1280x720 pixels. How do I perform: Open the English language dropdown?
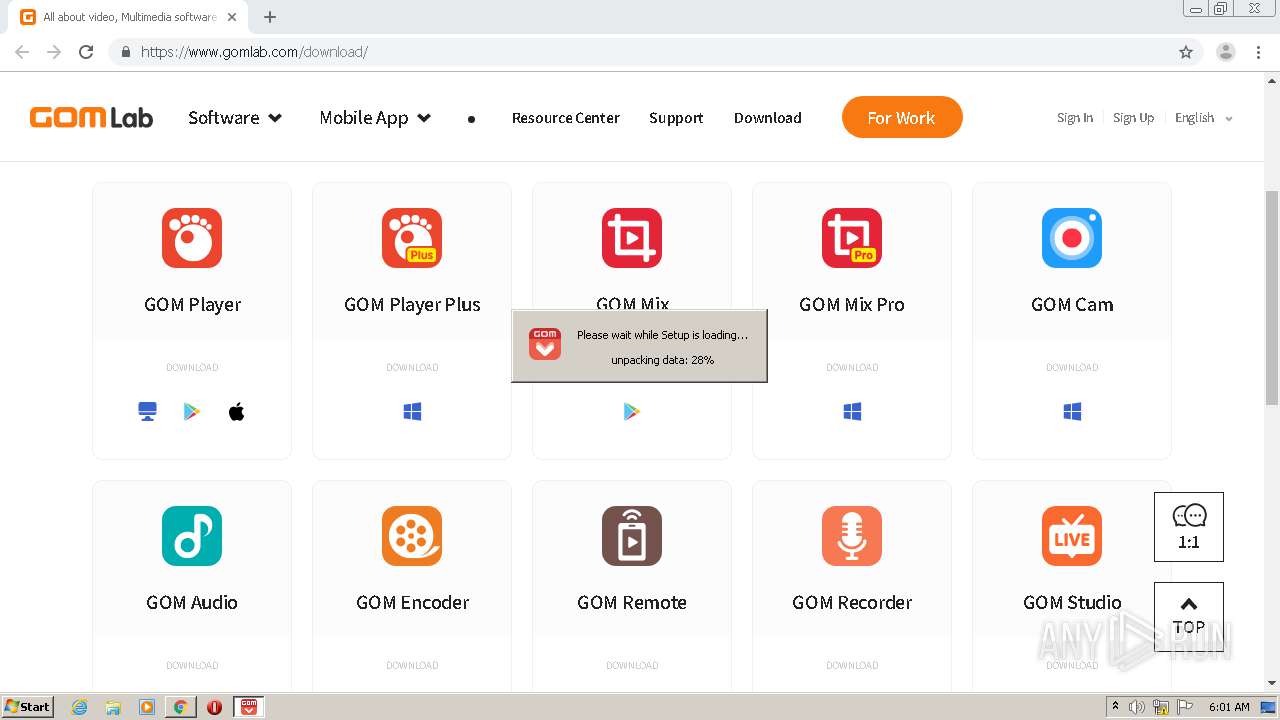[1204, 118]
